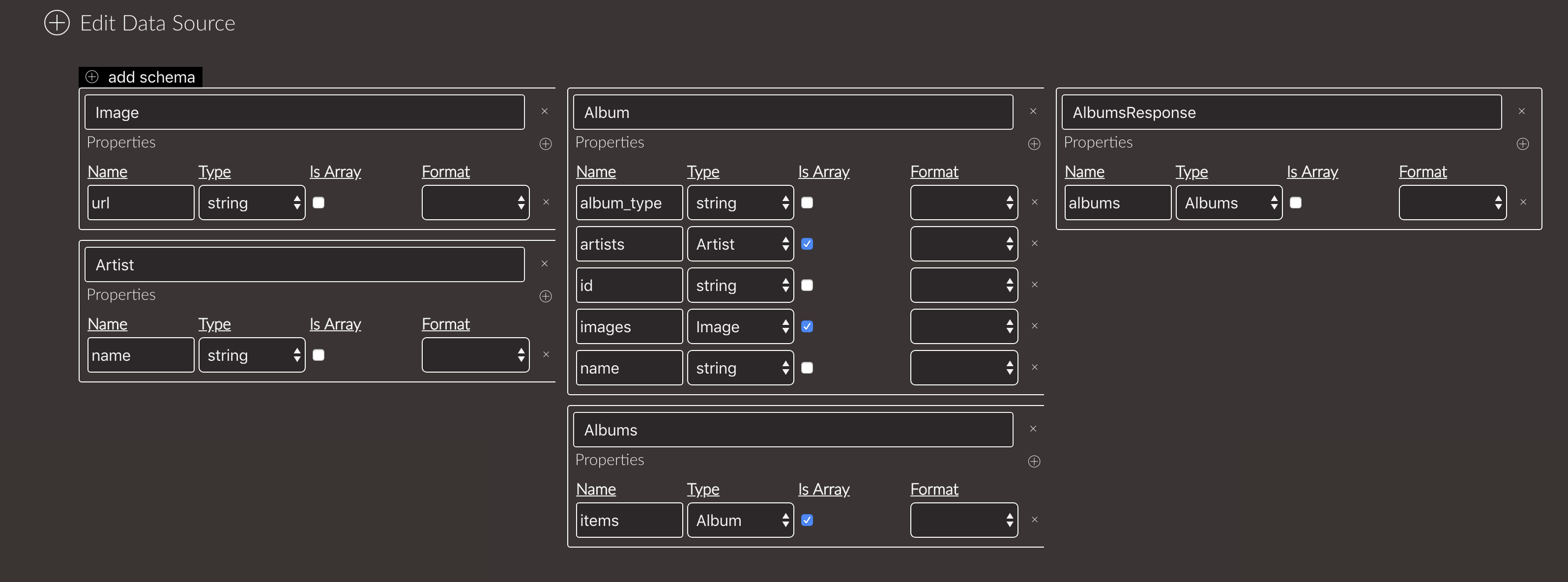Delete the url property row

click(x=546, y=202)
